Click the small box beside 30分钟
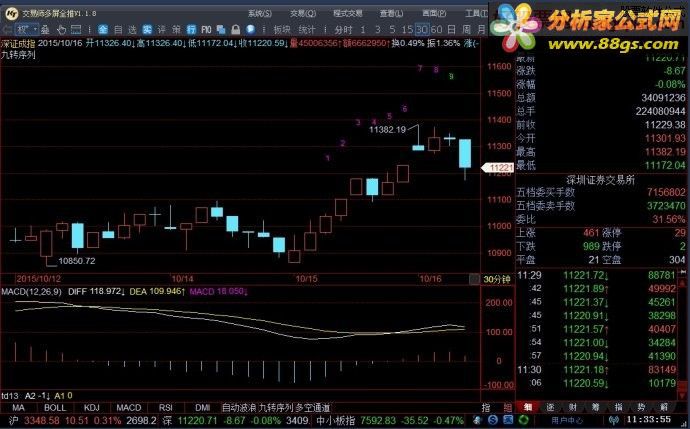The image size is (690, 429). (x=474, y=279)
